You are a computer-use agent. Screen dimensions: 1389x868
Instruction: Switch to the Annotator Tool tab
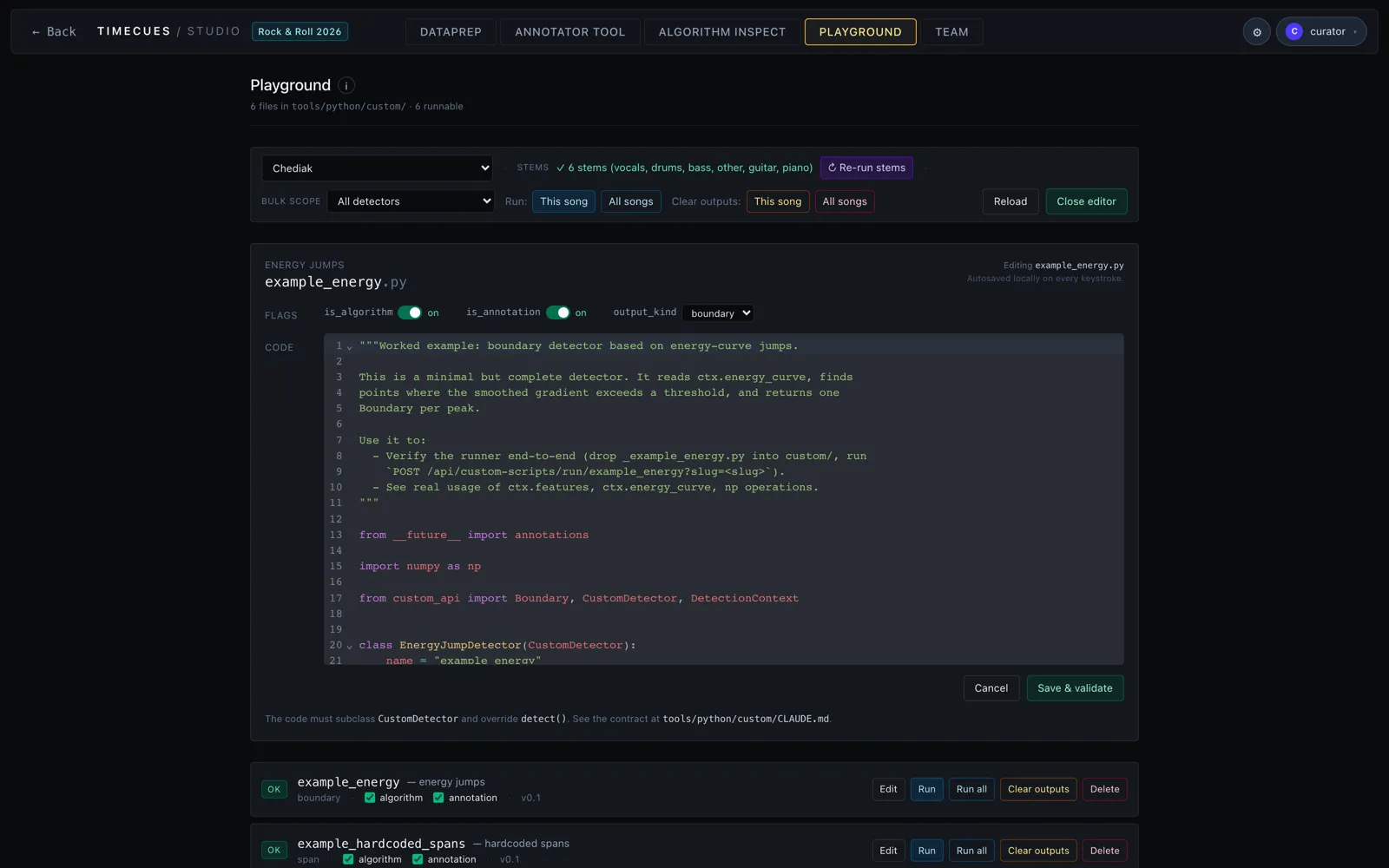569,32
